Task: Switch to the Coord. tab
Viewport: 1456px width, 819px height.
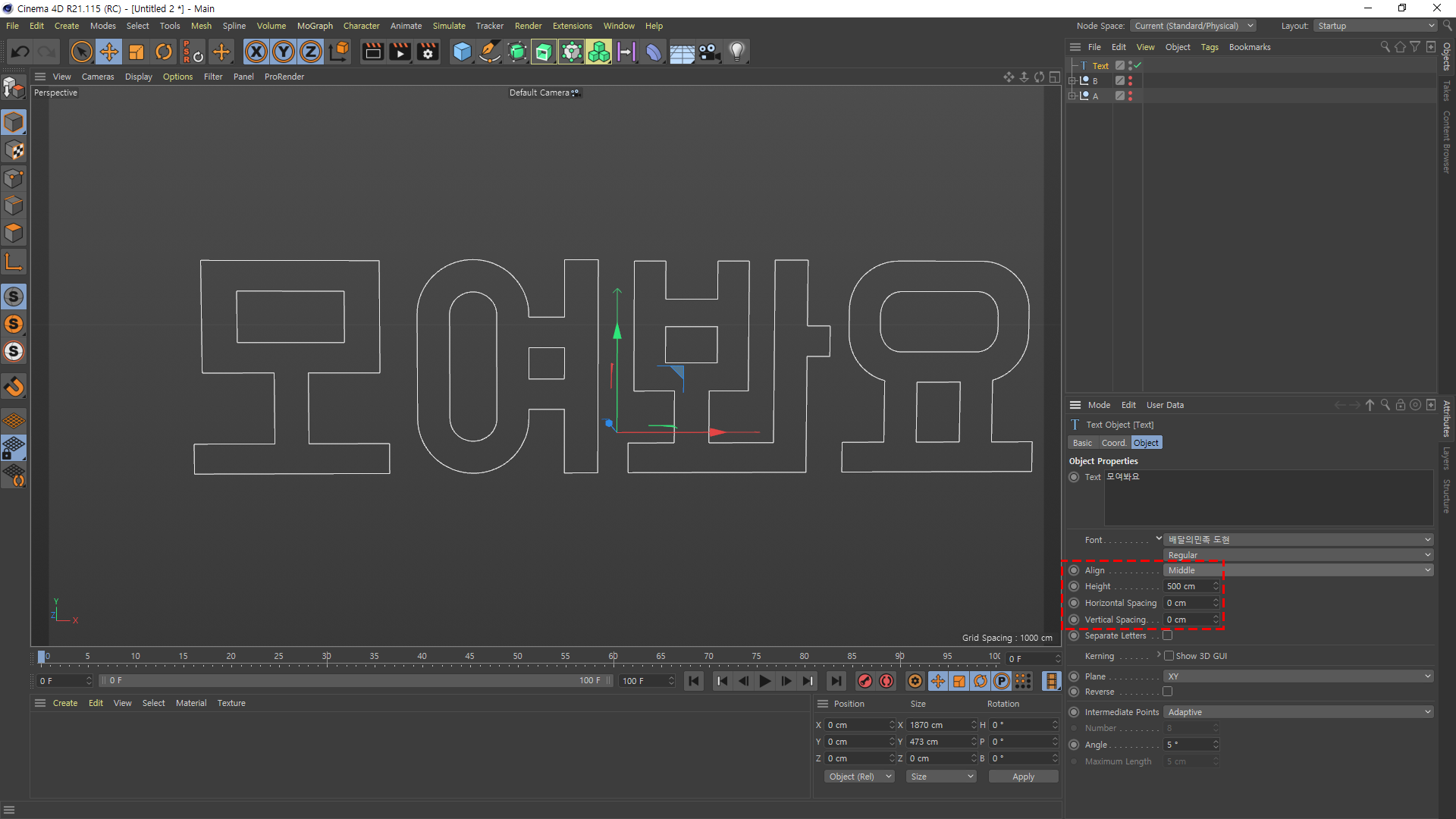Action: pyautogui.click(x=1113, y=443)
